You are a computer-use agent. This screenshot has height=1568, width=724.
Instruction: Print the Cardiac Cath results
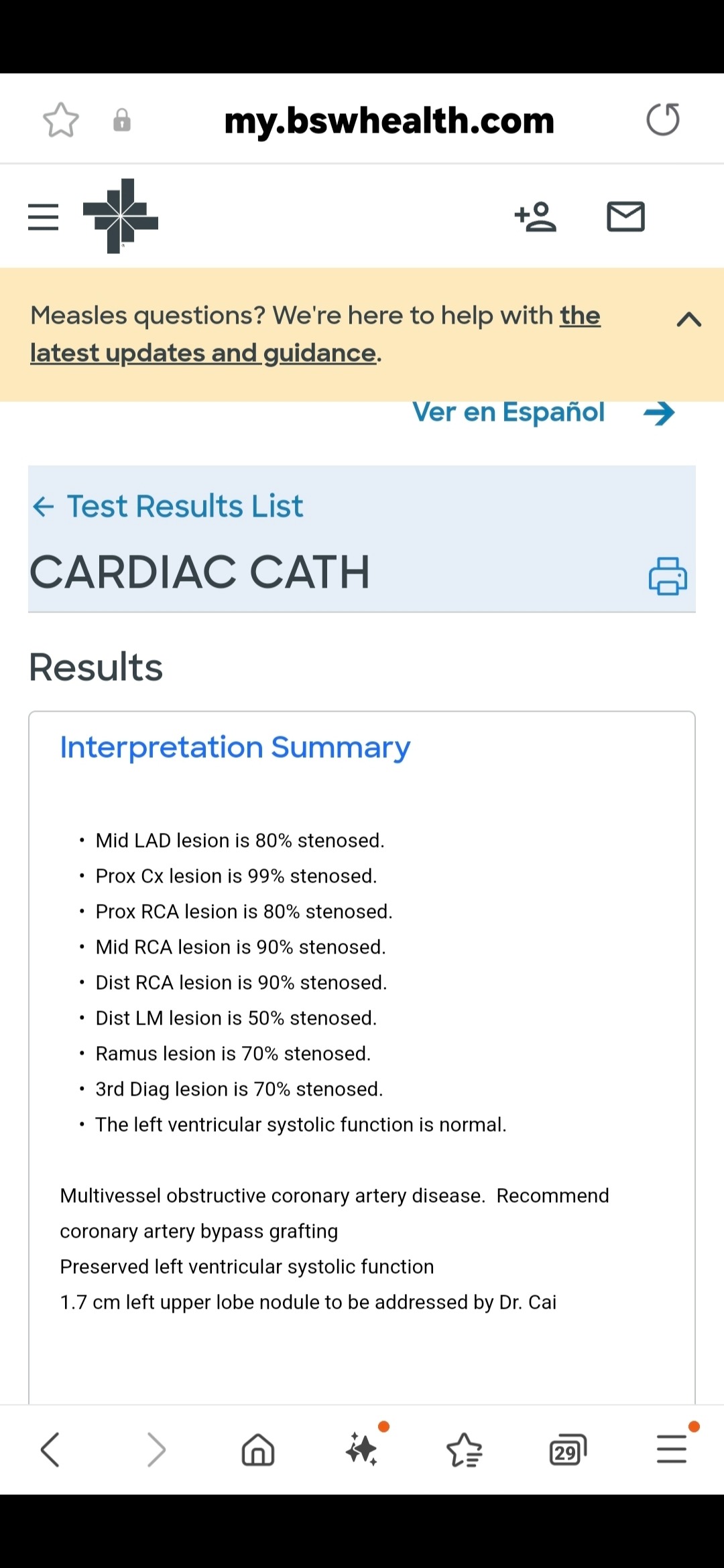click(x=668, y=576)
